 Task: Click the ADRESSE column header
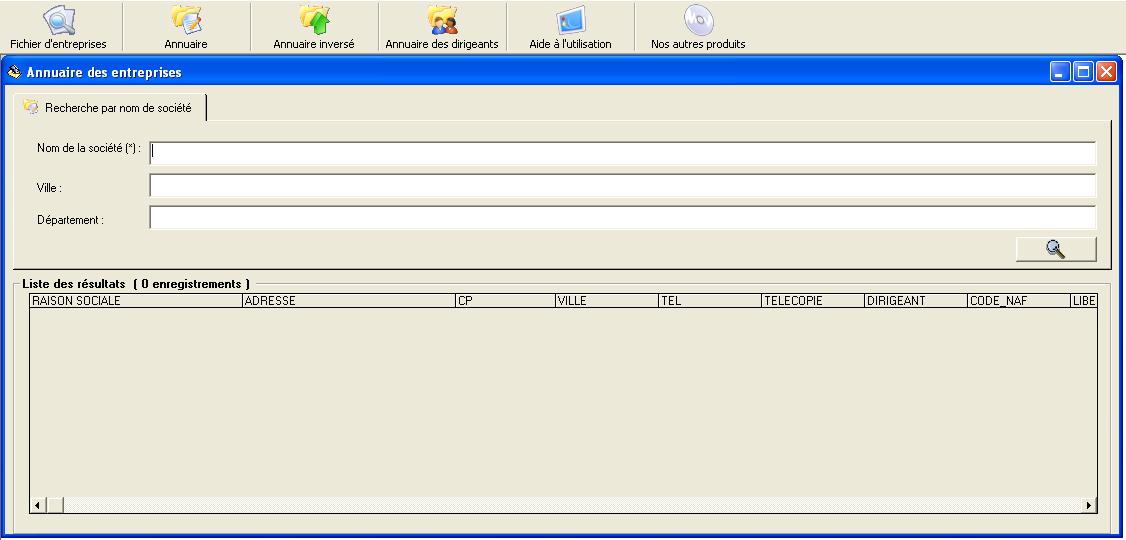pyautogui.click(x=348, y=300)
